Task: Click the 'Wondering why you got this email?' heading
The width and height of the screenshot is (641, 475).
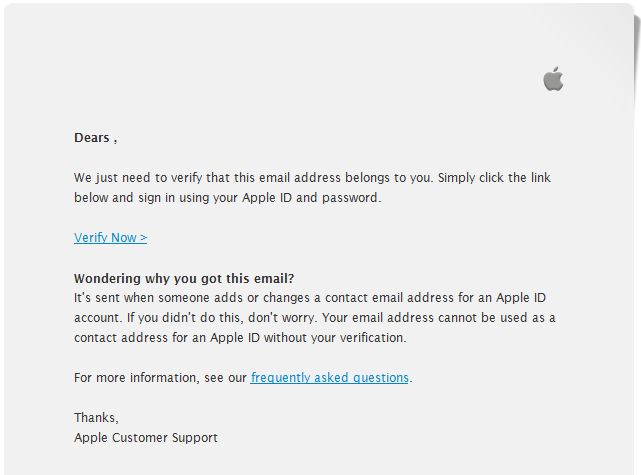Action: coord(184,279)
